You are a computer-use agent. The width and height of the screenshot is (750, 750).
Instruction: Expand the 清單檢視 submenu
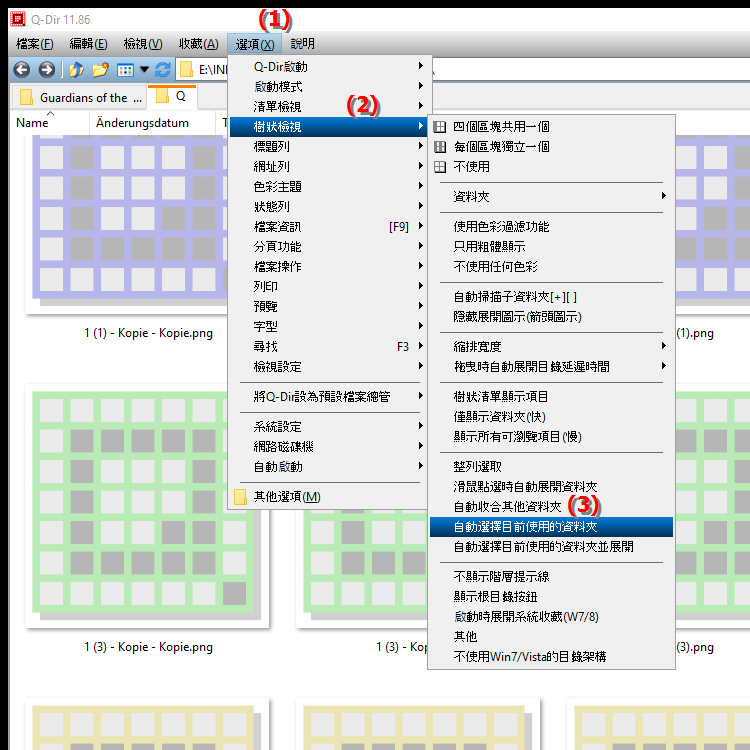(329, 107)
